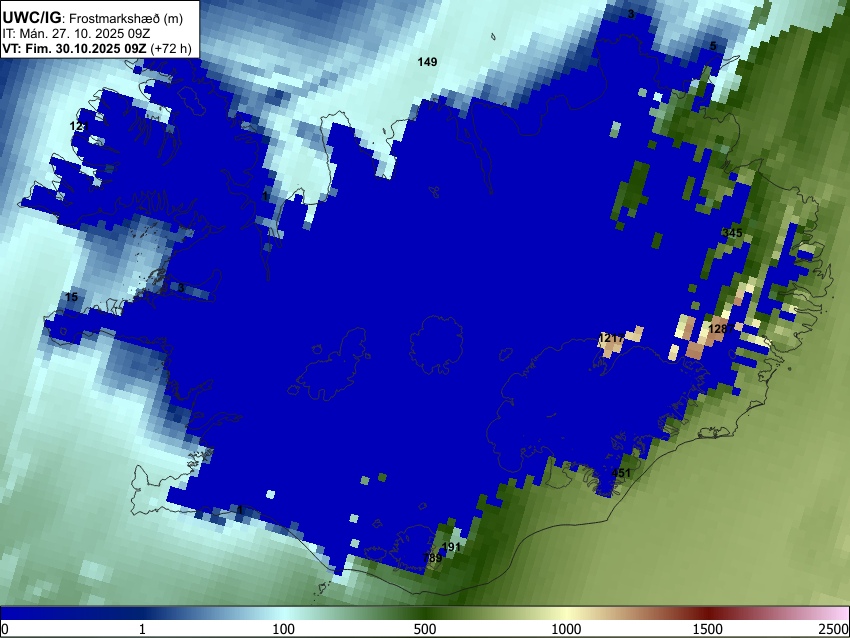Click the map value 15 off the west coast

click(x=72, y=297)
